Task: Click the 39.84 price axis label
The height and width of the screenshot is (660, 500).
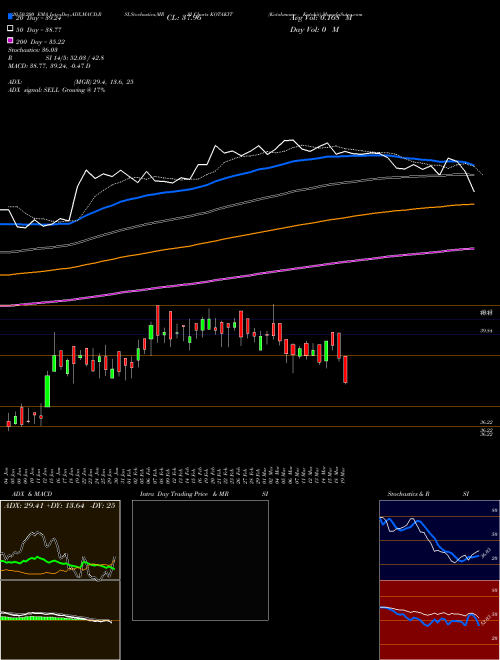Action: (487, 331)
